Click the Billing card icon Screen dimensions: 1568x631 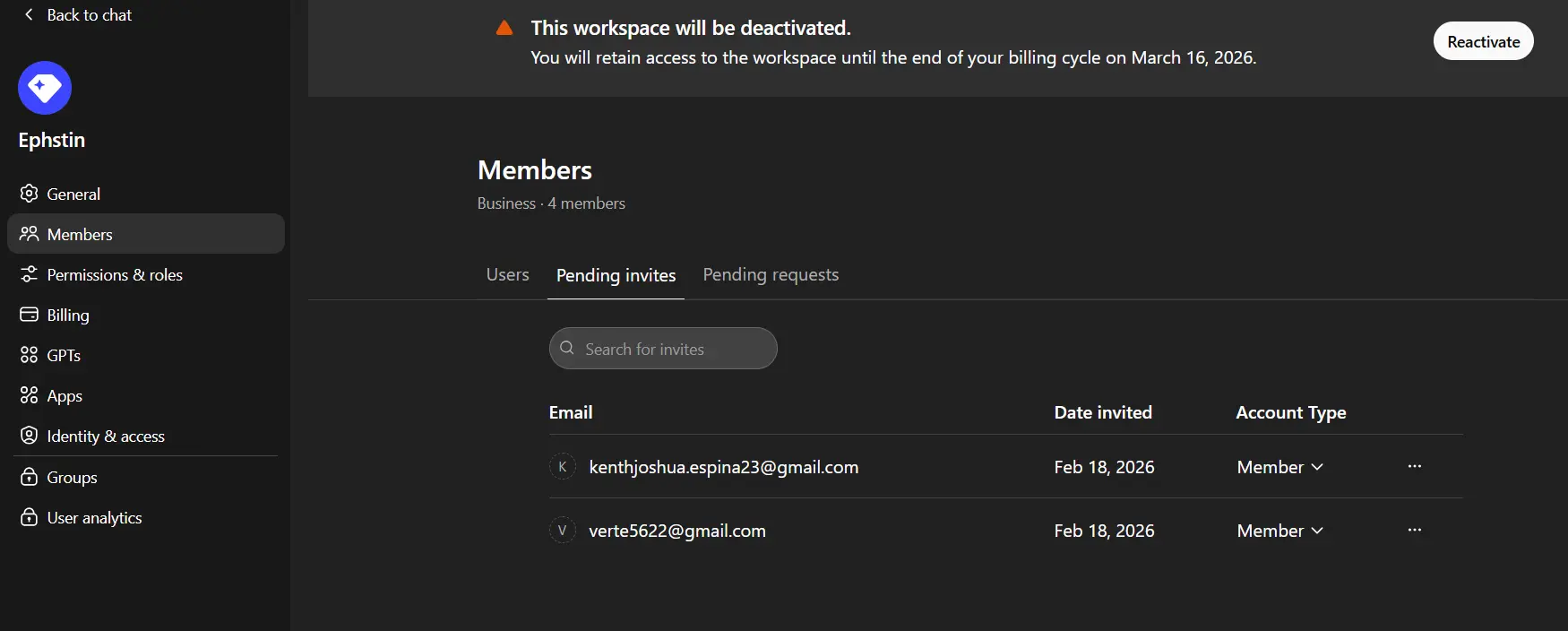(29, 315)
